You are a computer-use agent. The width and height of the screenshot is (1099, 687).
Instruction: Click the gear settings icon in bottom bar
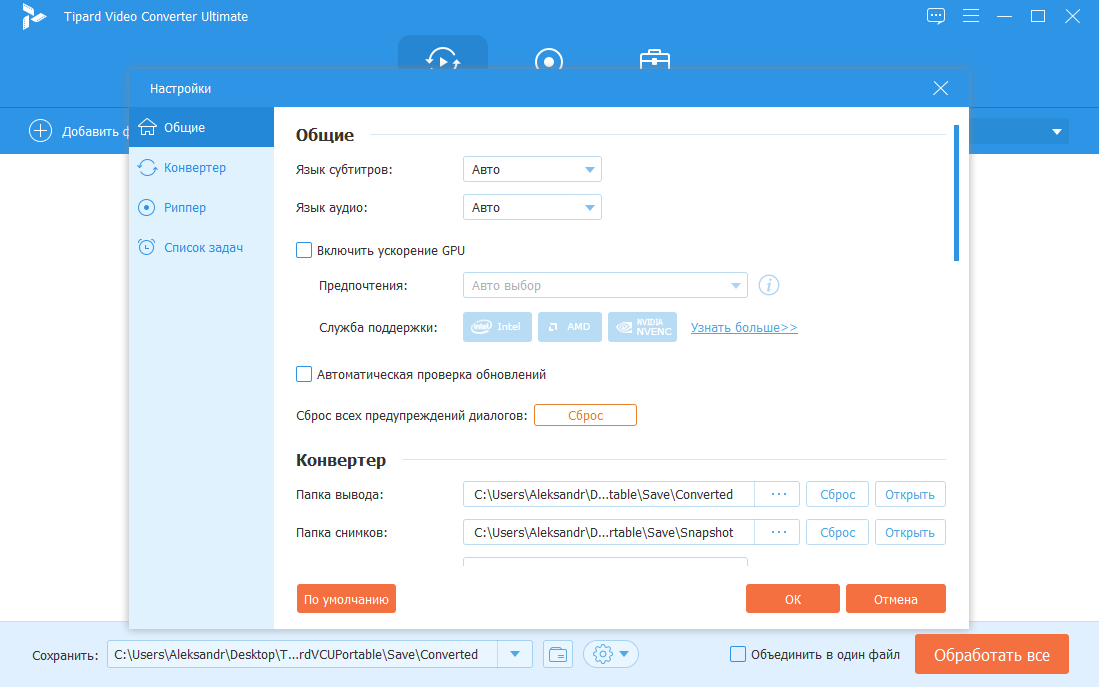pos(603,655)
